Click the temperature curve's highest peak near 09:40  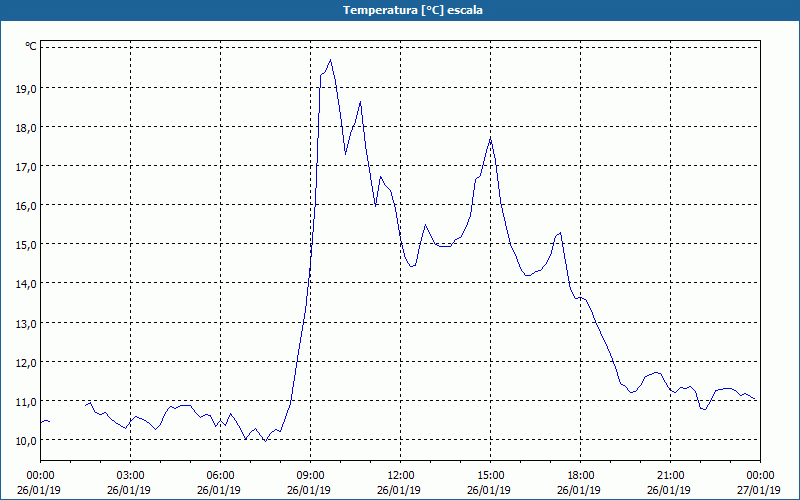coord(331,60)
